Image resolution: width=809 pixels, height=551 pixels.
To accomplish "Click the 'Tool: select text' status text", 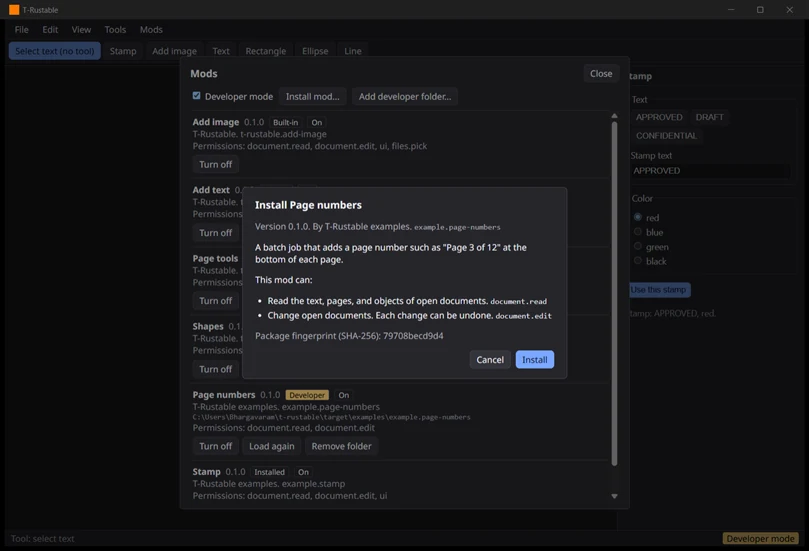I will tap(43, 539).
